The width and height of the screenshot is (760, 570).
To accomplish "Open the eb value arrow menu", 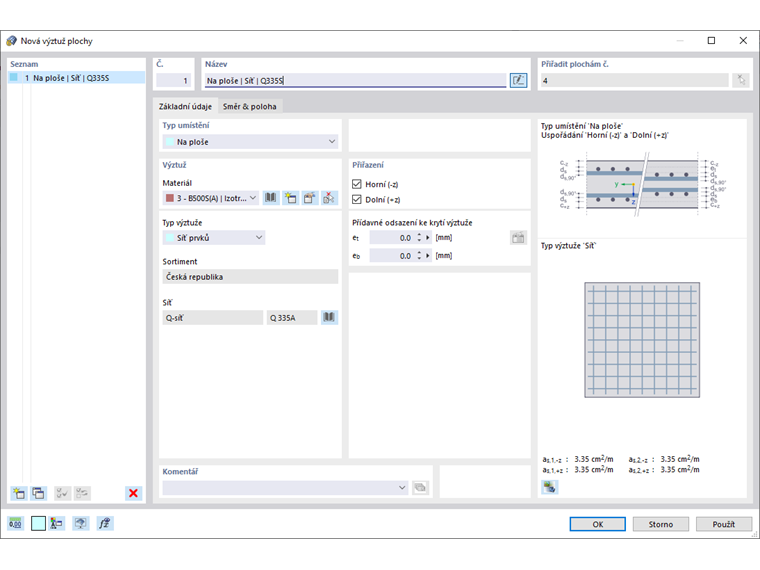I will coord(428,255).
